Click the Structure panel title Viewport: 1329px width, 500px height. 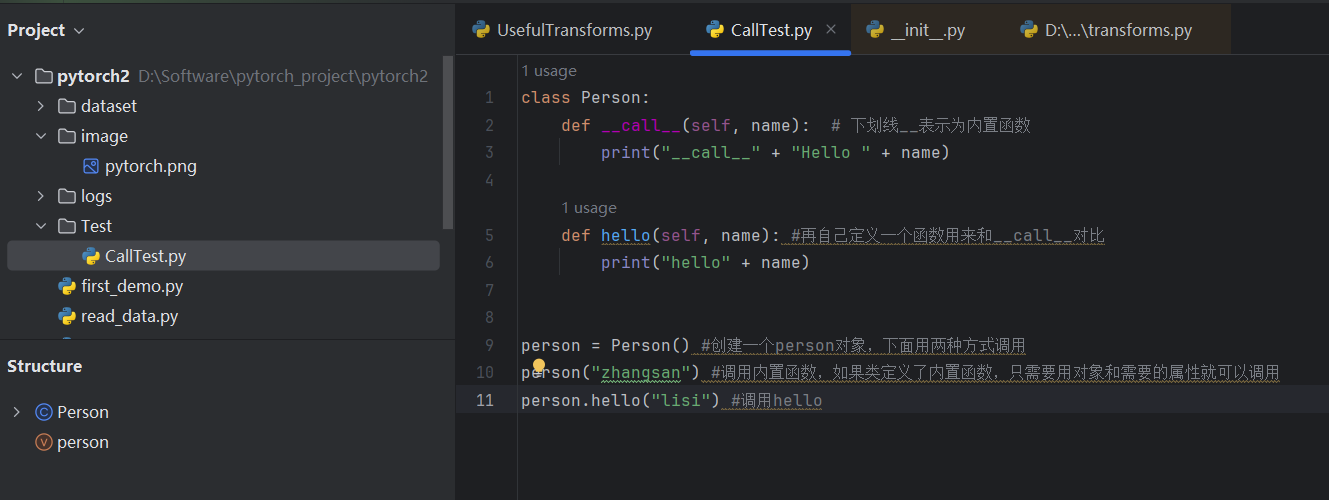click(45, 366)
